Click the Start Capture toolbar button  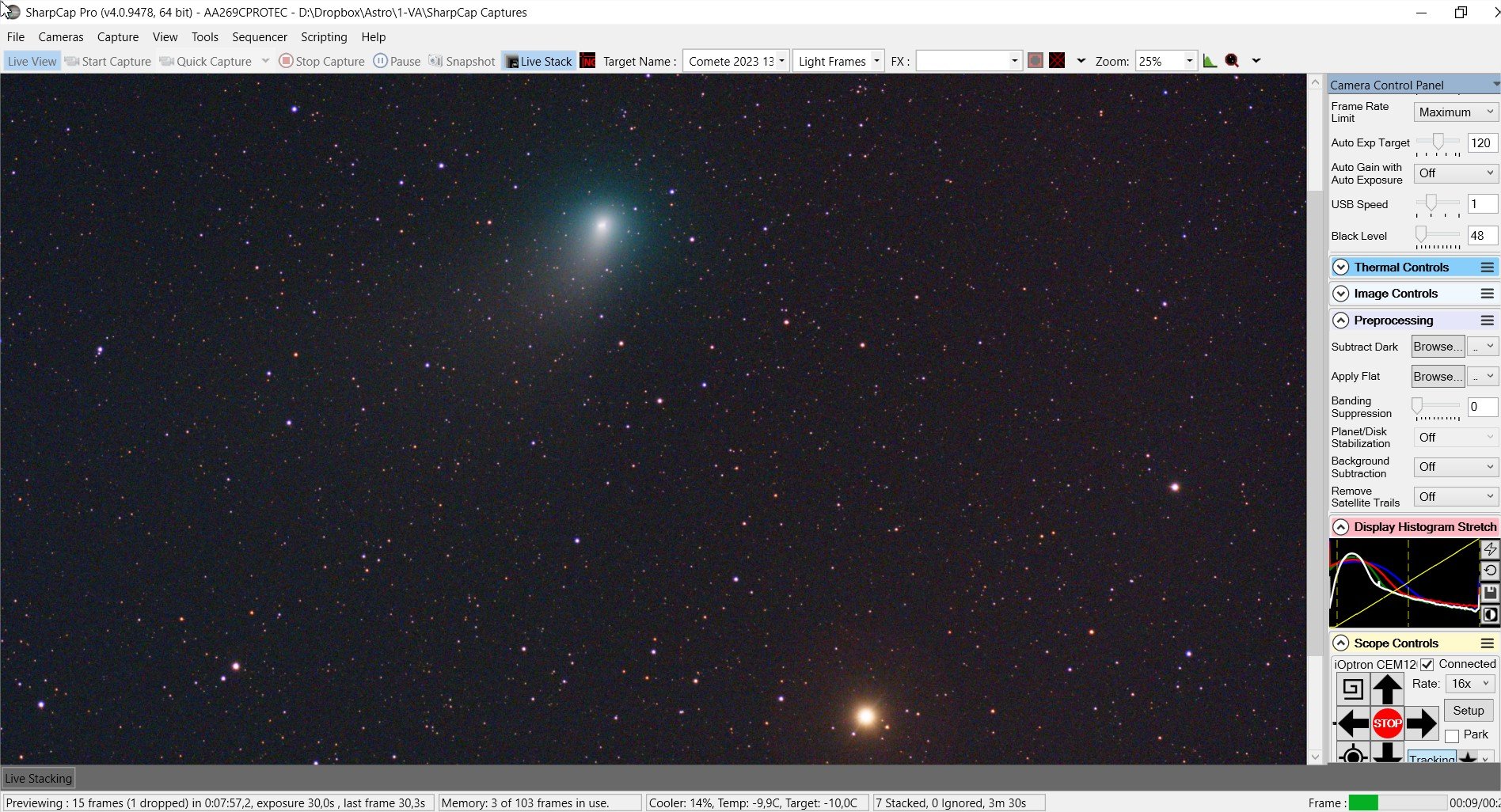click(x=108, y=61)
